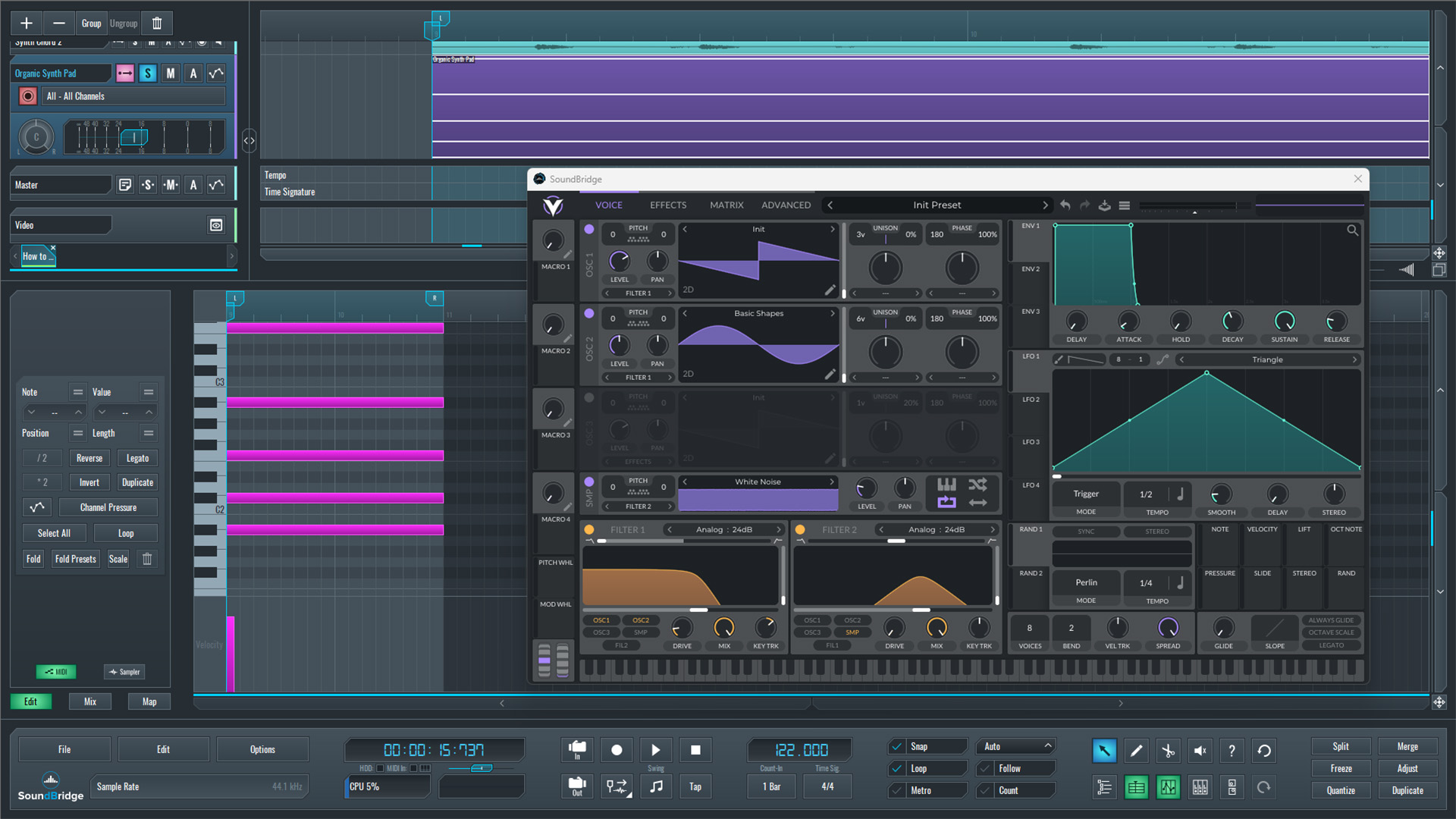1456x819 pixels.
Task: Switch to the MATRIX tab
Action: click(x=726, y=205)
